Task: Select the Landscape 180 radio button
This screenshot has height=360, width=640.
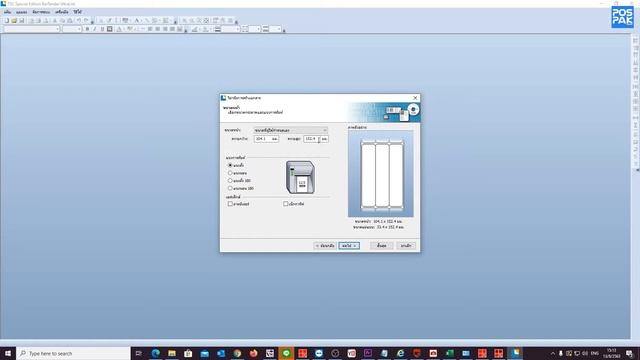Action: pyautogui.click(x=230, y=188)
